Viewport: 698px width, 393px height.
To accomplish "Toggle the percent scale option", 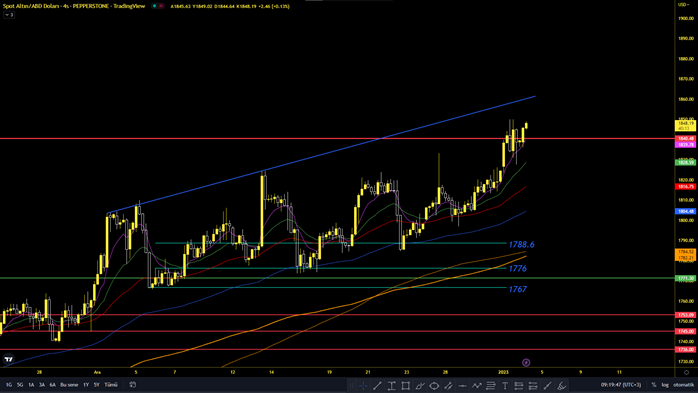I will [654, 385].
